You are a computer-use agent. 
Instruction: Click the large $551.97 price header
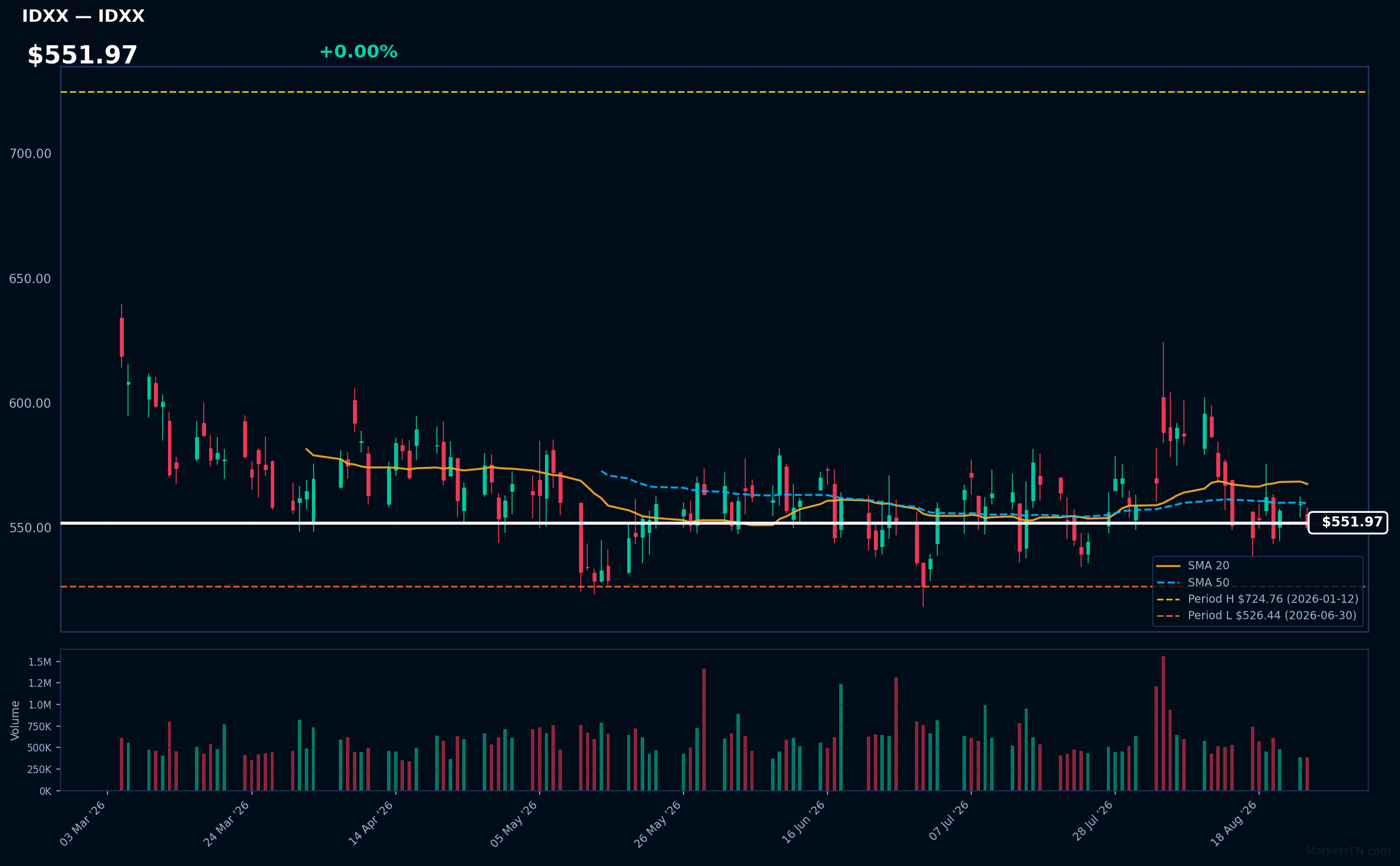tap(82, 55)
